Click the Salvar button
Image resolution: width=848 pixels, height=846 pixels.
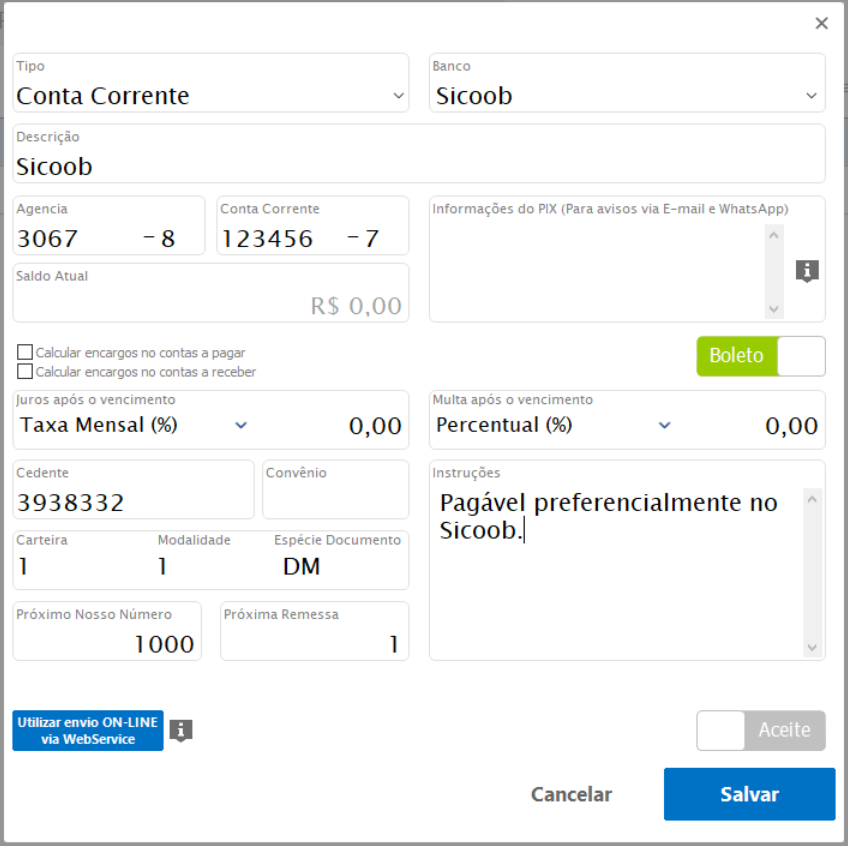pos(749,794)
